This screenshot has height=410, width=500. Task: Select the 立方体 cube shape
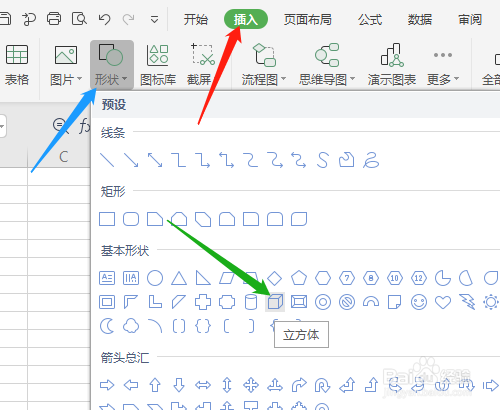(x=275, y=302)
